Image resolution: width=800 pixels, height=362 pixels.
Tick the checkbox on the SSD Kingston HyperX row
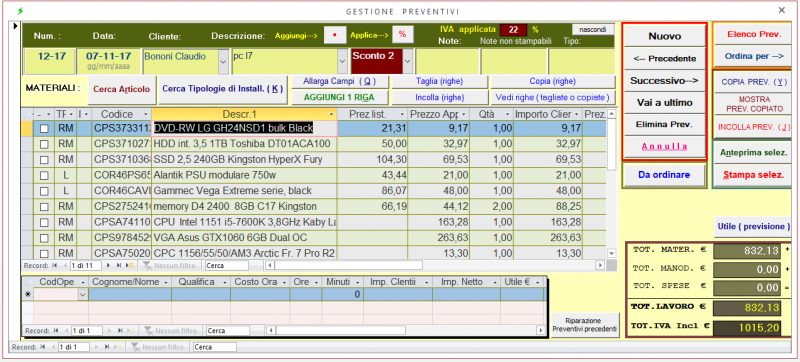click(44, 160)
